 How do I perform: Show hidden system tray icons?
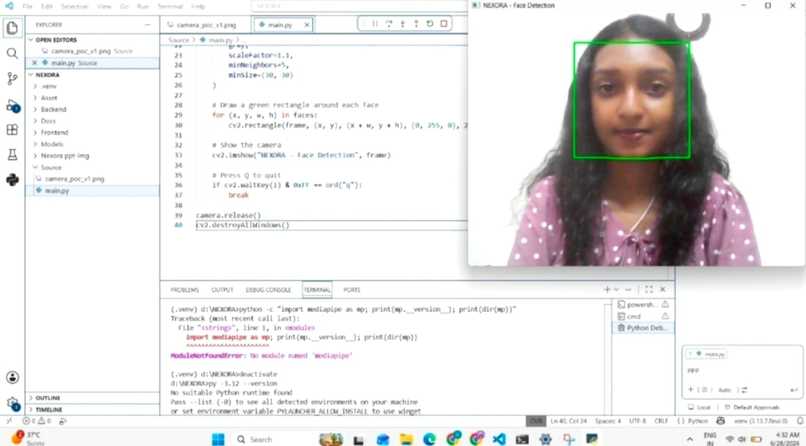(689, 439)
